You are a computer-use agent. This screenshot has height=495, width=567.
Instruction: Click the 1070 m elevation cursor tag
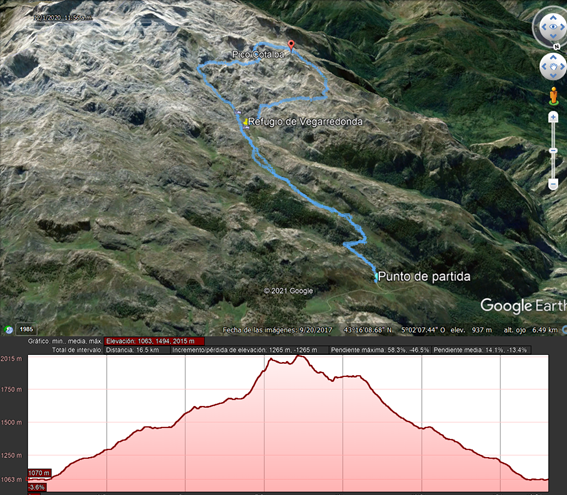coord(39,473)
